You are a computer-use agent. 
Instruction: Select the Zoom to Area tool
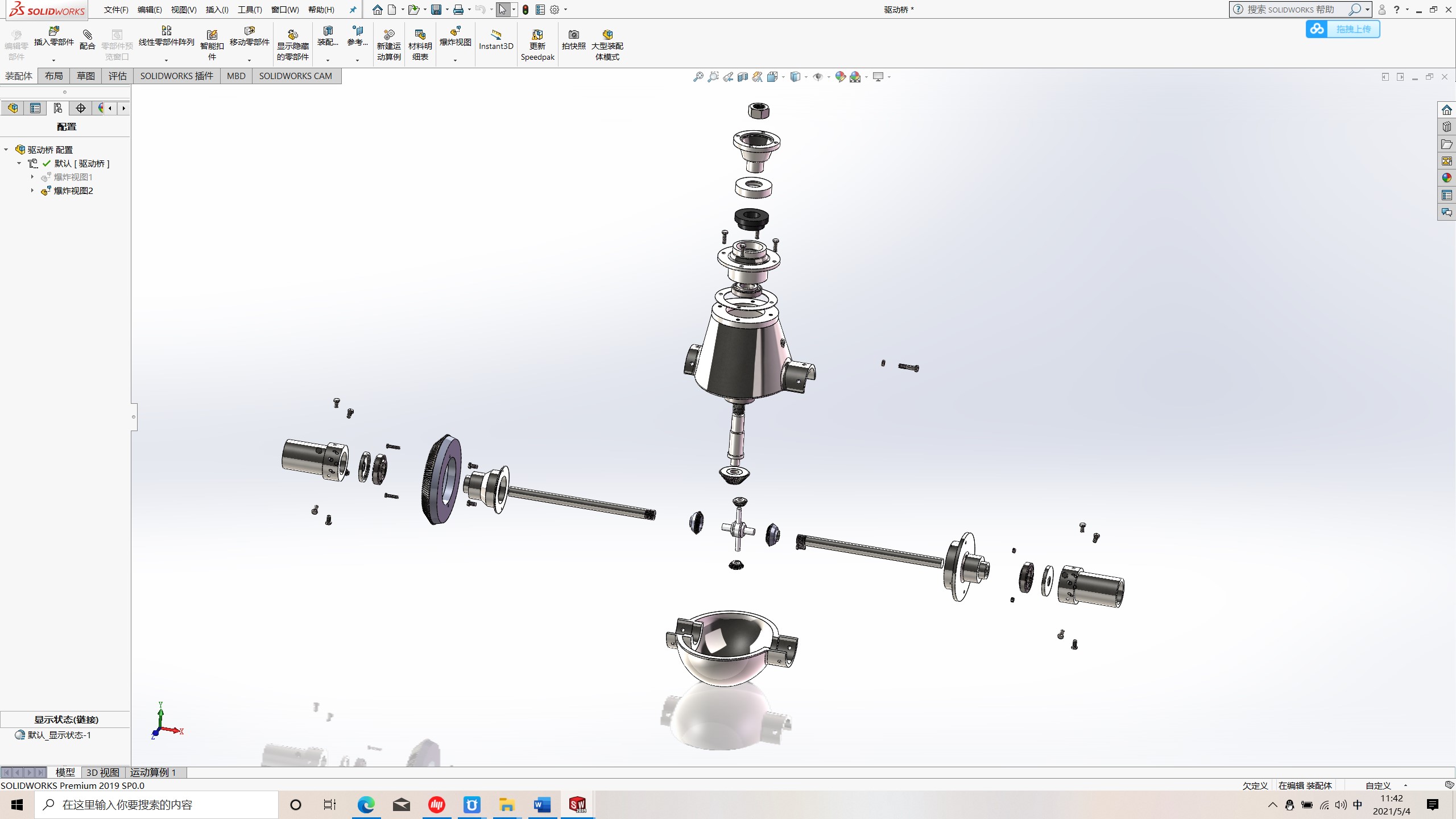click(713, 77)
